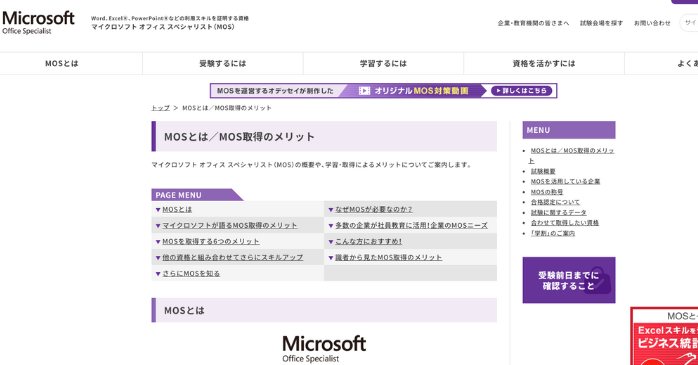
Task: Jump to さらにMOSを知る section
Action: [191, 274]
